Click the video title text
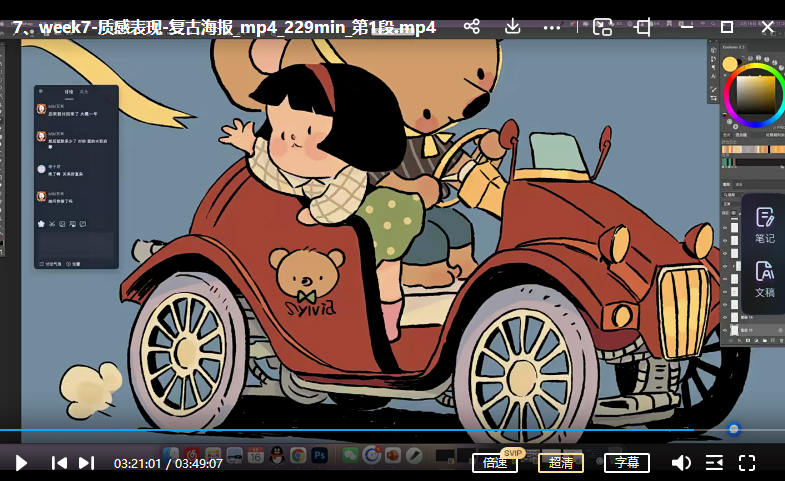Viewport: 785px width, 481px height. click(x=225, y=27)
